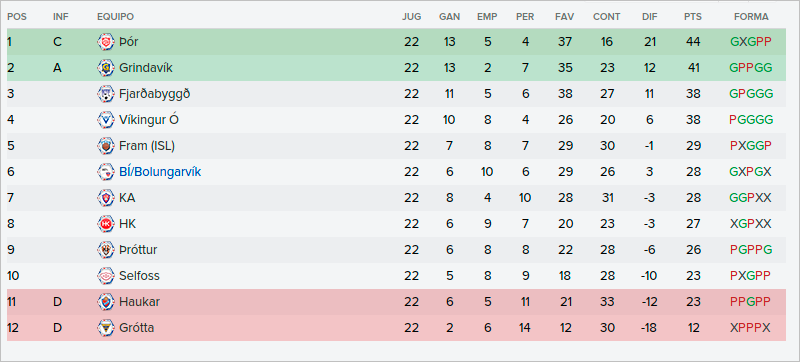The image size is (800, 362).
Task: Sort standings by POS column header
Action: 17,17
